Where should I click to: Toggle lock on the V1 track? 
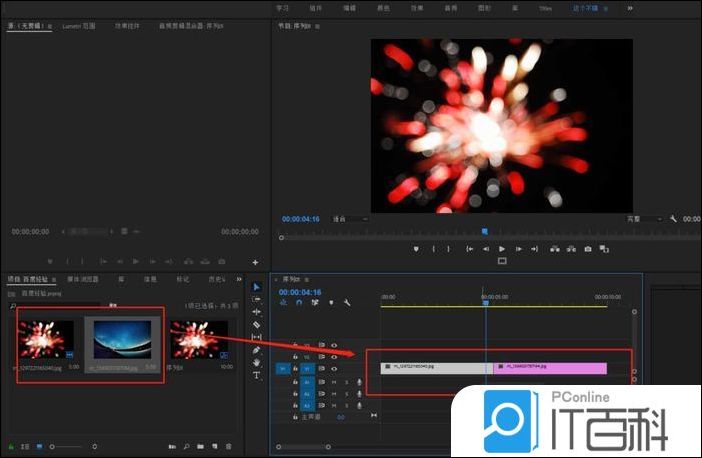[296, 368]
